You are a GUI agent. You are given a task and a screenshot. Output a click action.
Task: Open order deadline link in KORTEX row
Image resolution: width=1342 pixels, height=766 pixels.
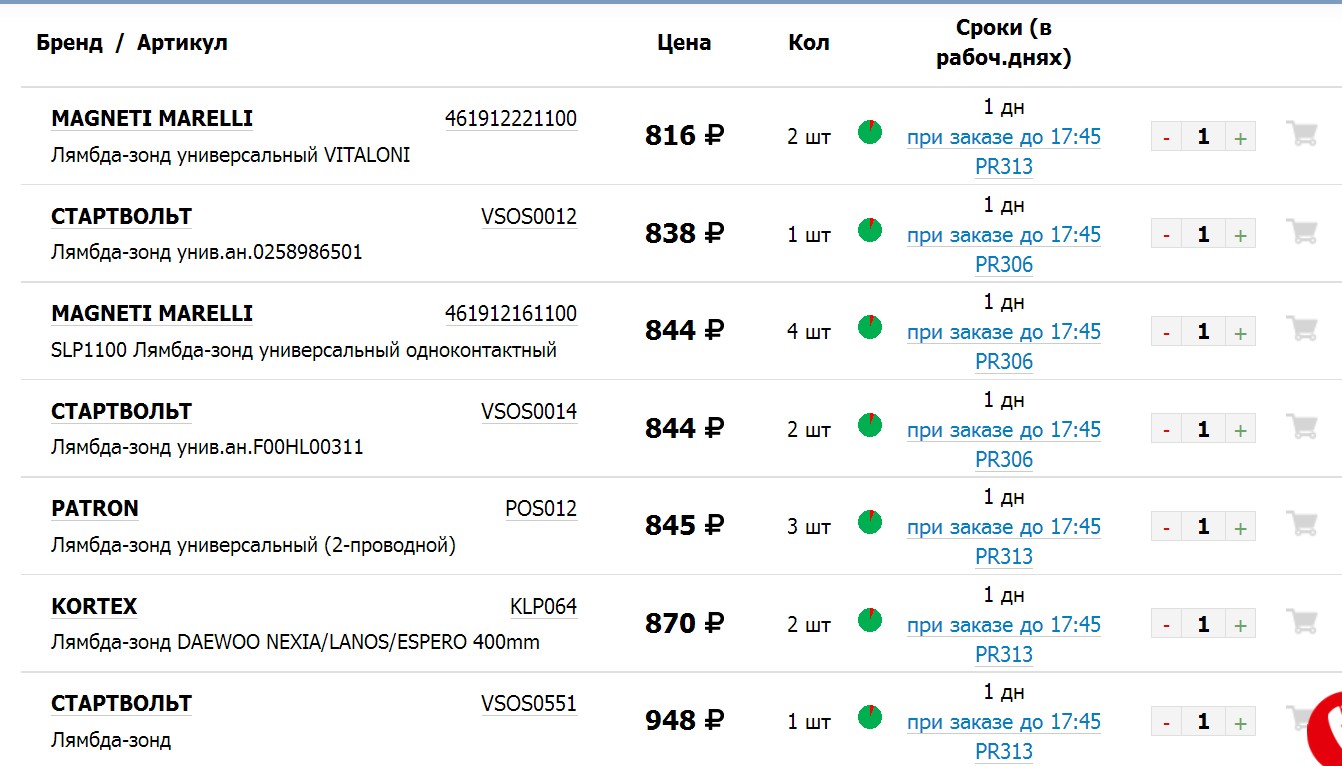pyautogui.click(x=1004, y=625)
